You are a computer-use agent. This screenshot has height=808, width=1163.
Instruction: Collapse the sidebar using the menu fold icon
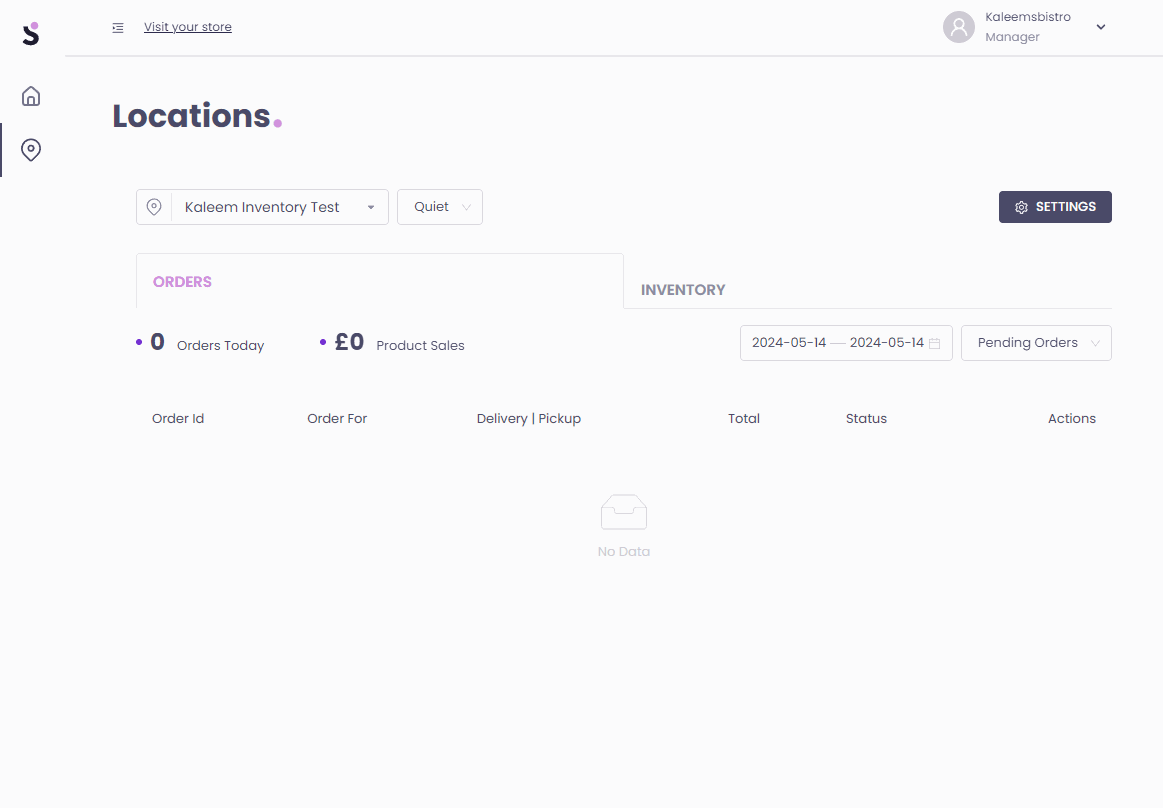pyautogui.click(x=118, y=27)
